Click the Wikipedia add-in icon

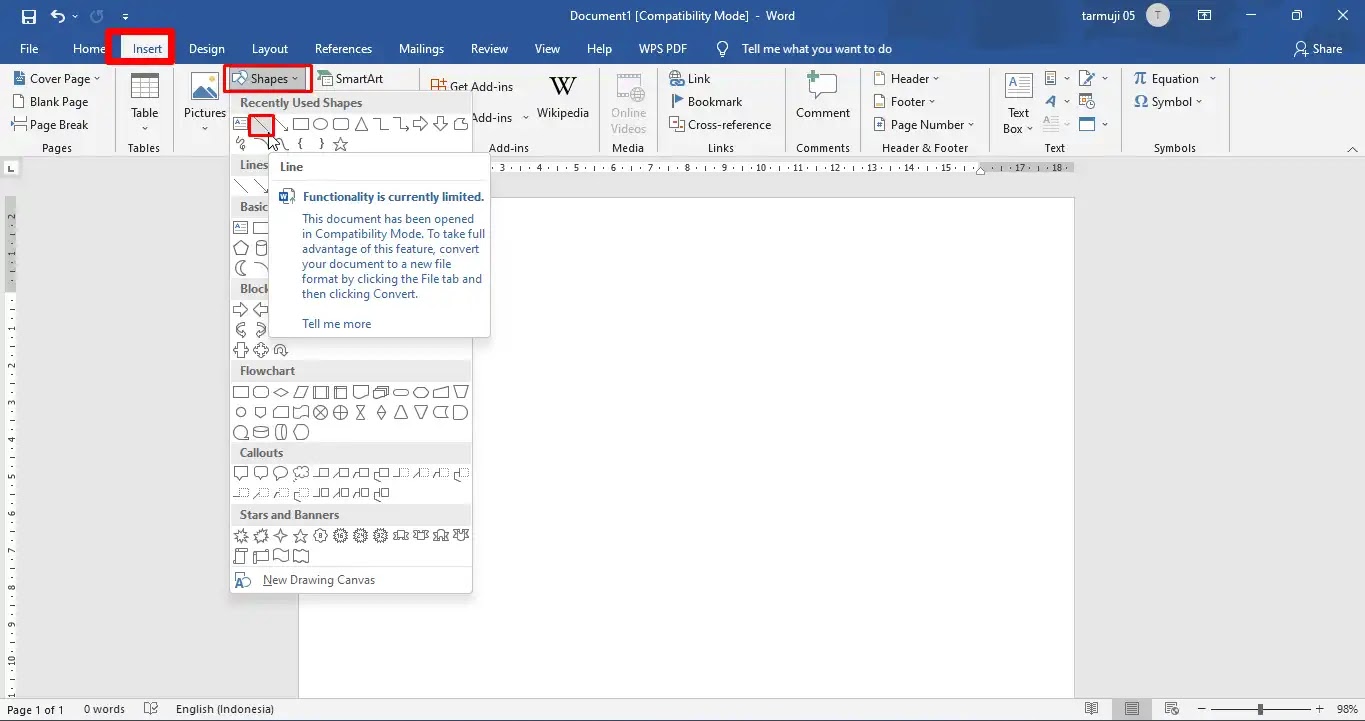pos(563,98)
